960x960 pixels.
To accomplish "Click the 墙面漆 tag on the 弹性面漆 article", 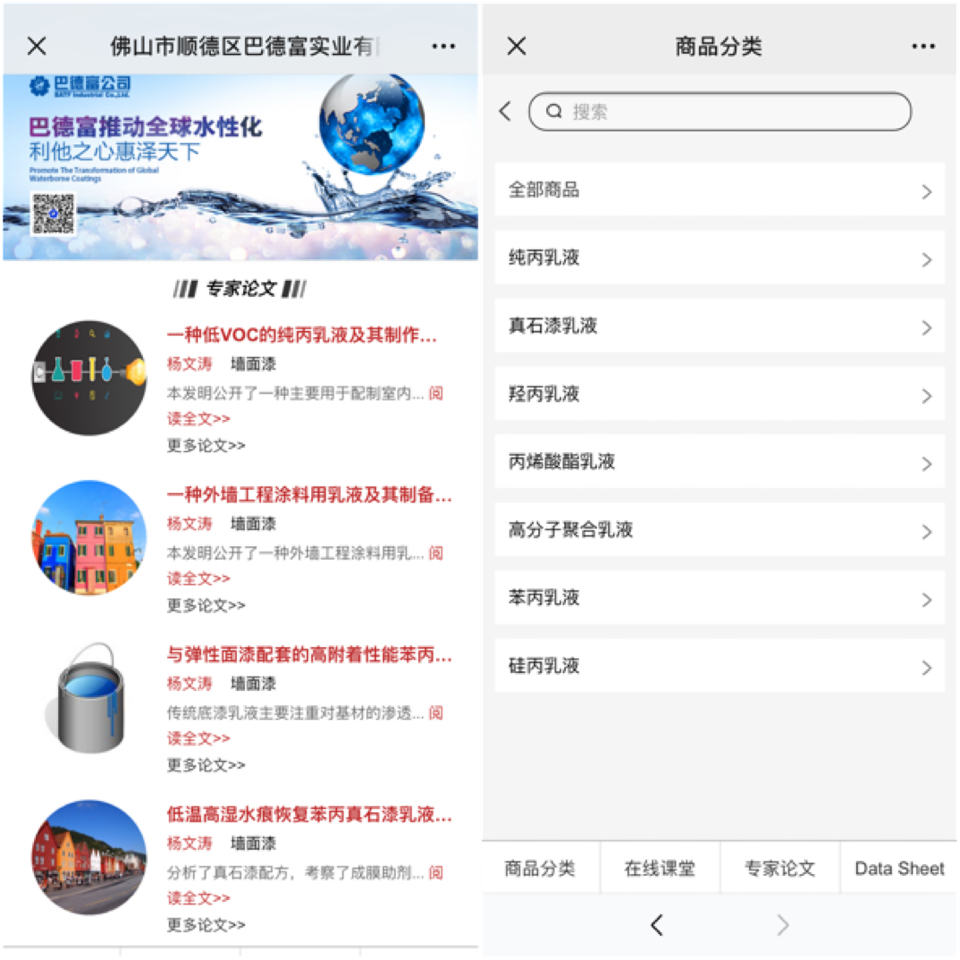I will (x=253, y=683).
